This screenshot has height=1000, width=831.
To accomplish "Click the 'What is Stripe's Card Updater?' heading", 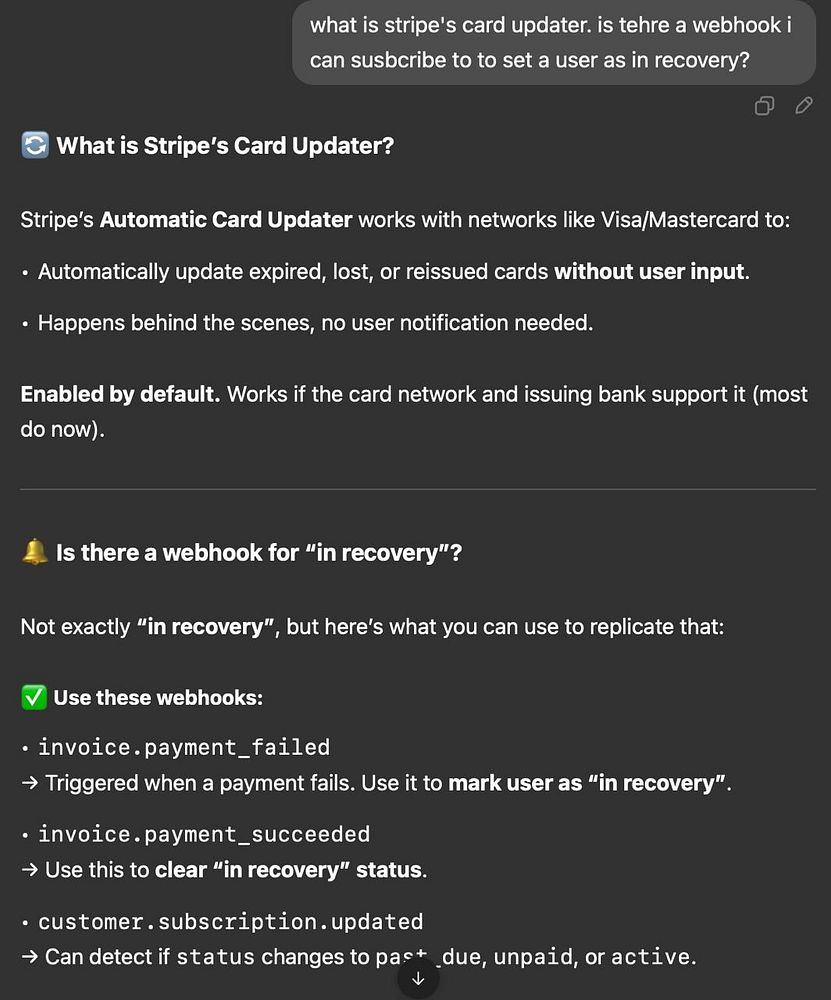I will [x=225, y=146].
